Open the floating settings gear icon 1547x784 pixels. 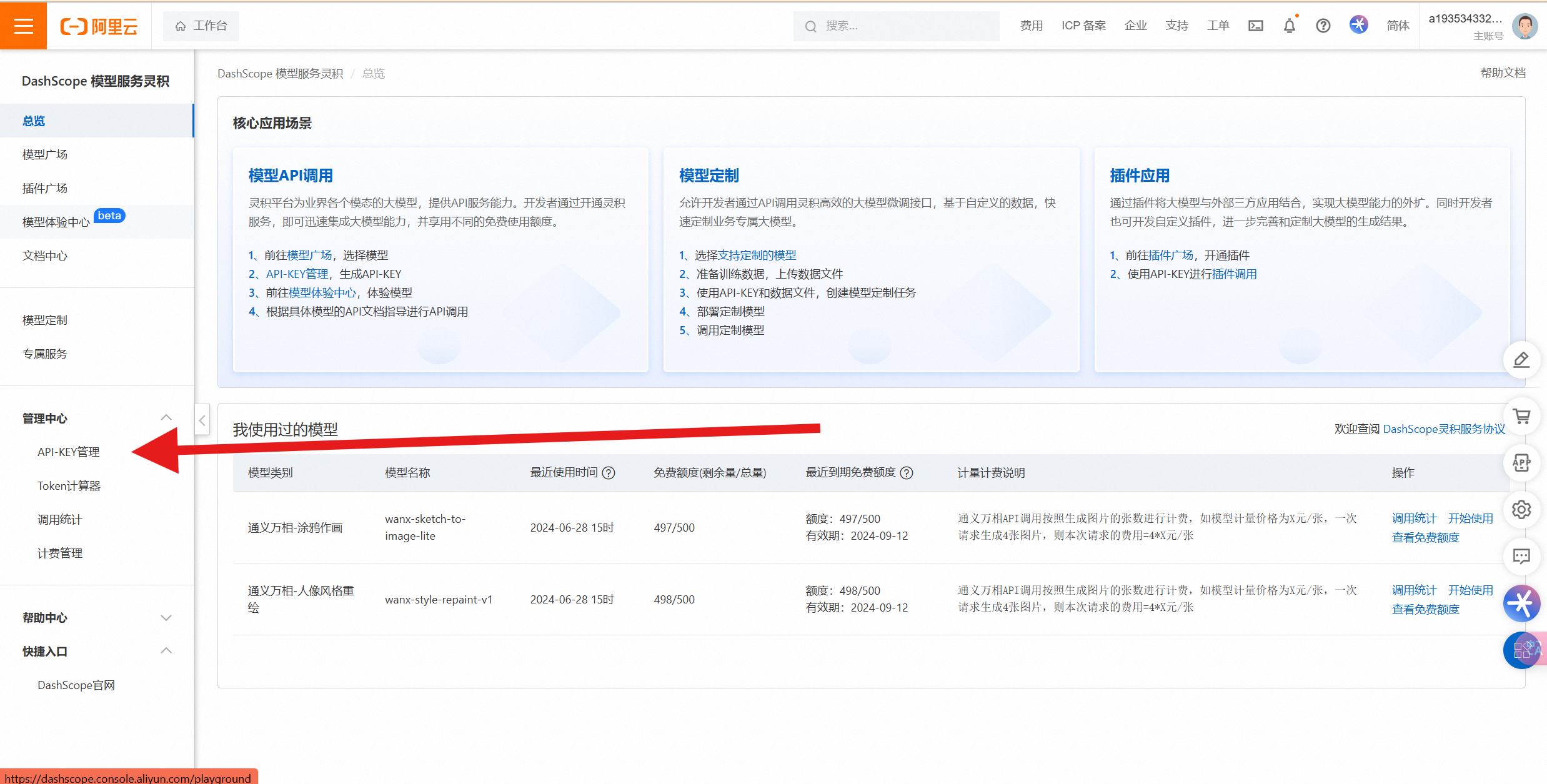(x=1521, y=509)
